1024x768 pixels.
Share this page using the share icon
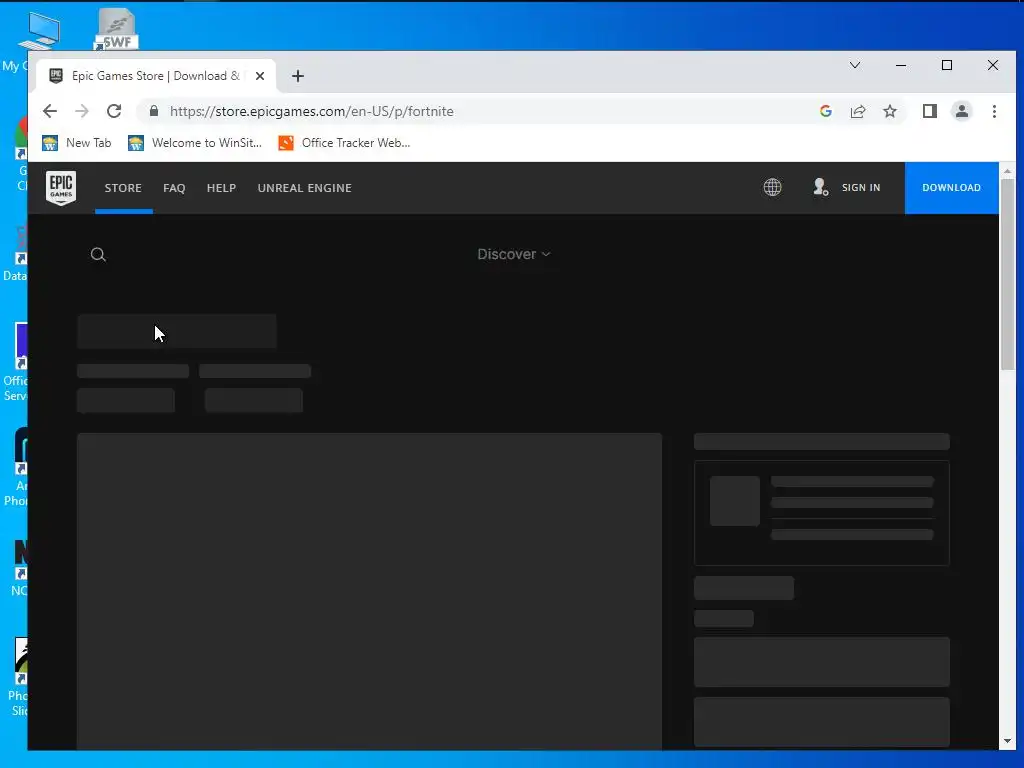(857, 111)
